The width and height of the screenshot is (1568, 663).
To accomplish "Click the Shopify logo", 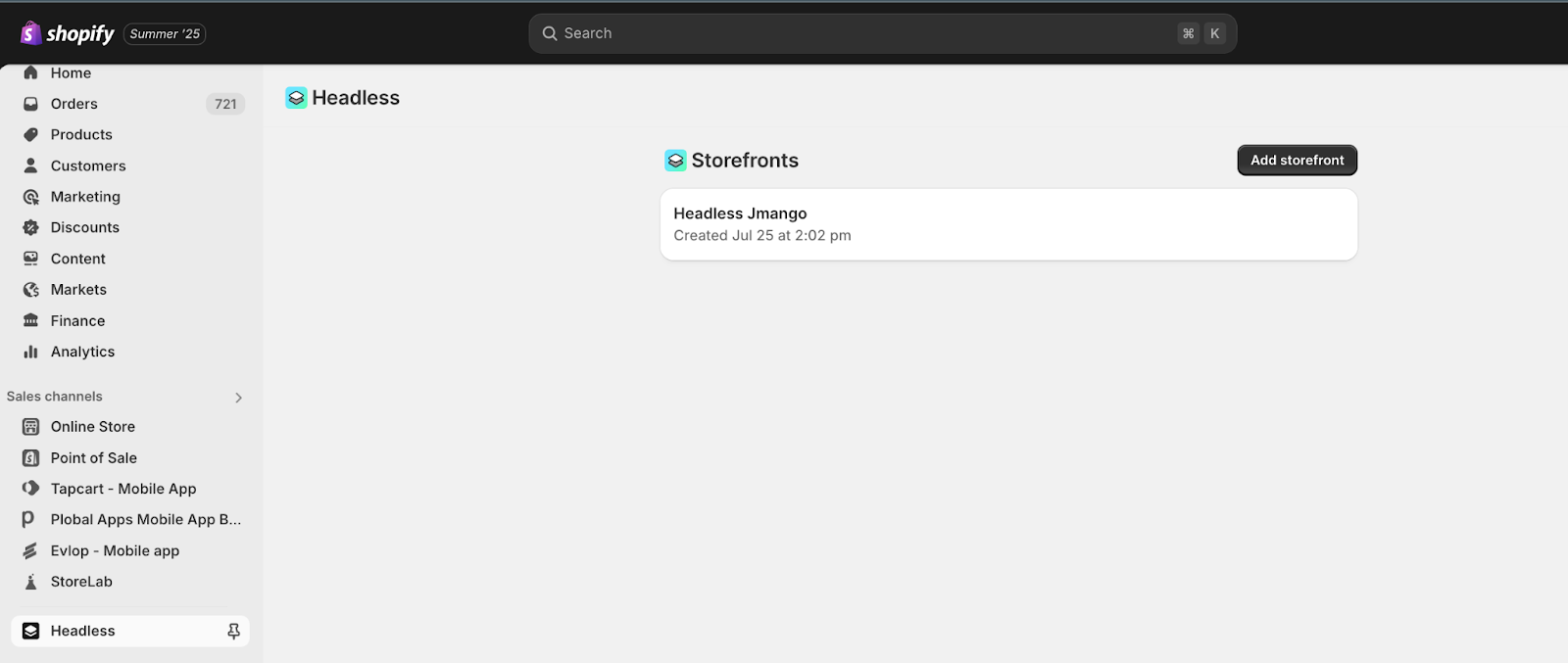I will pyautogui.click(x=67, y=33).
